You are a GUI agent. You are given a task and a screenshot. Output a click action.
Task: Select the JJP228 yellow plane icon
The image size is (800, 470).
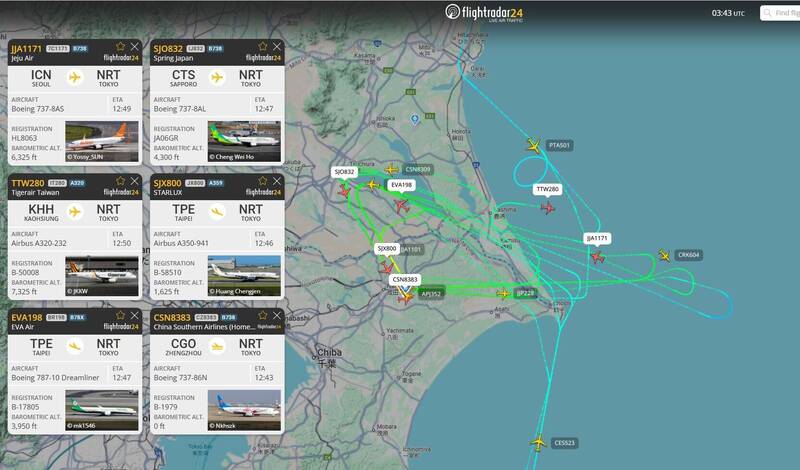tap(504, 293)
